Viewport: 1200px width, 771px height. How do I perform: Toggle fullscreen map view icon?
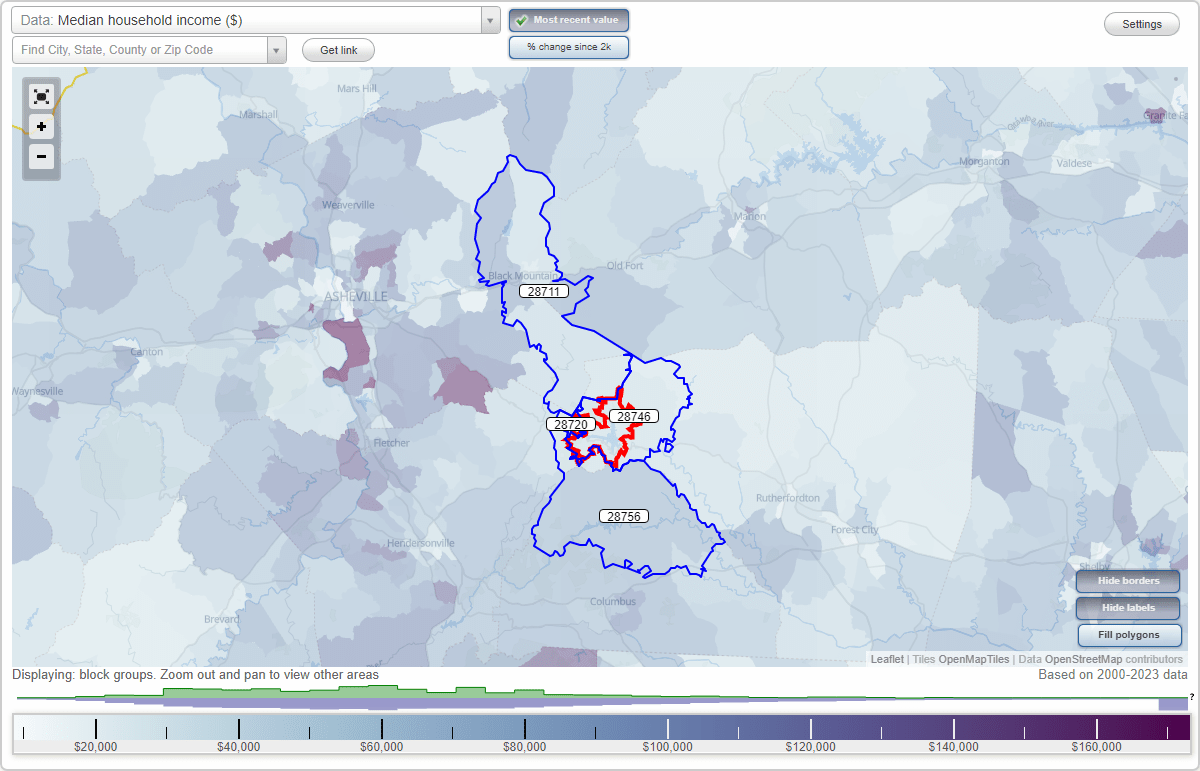[41, 97]
